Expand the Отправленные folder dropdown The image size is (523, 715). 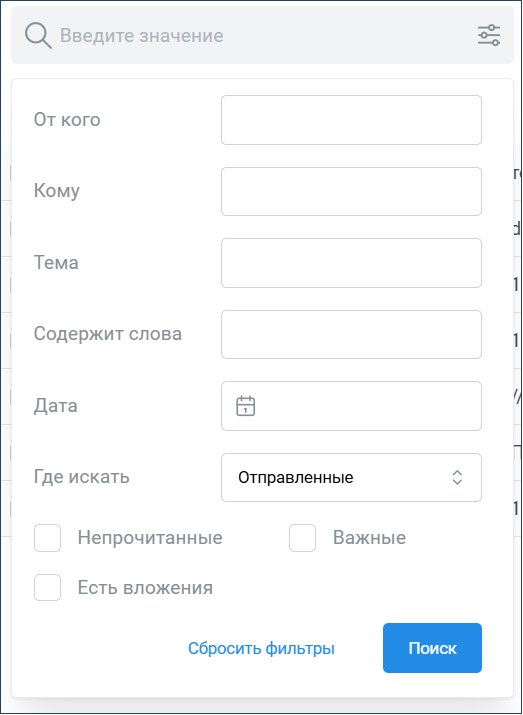[351, 477]
